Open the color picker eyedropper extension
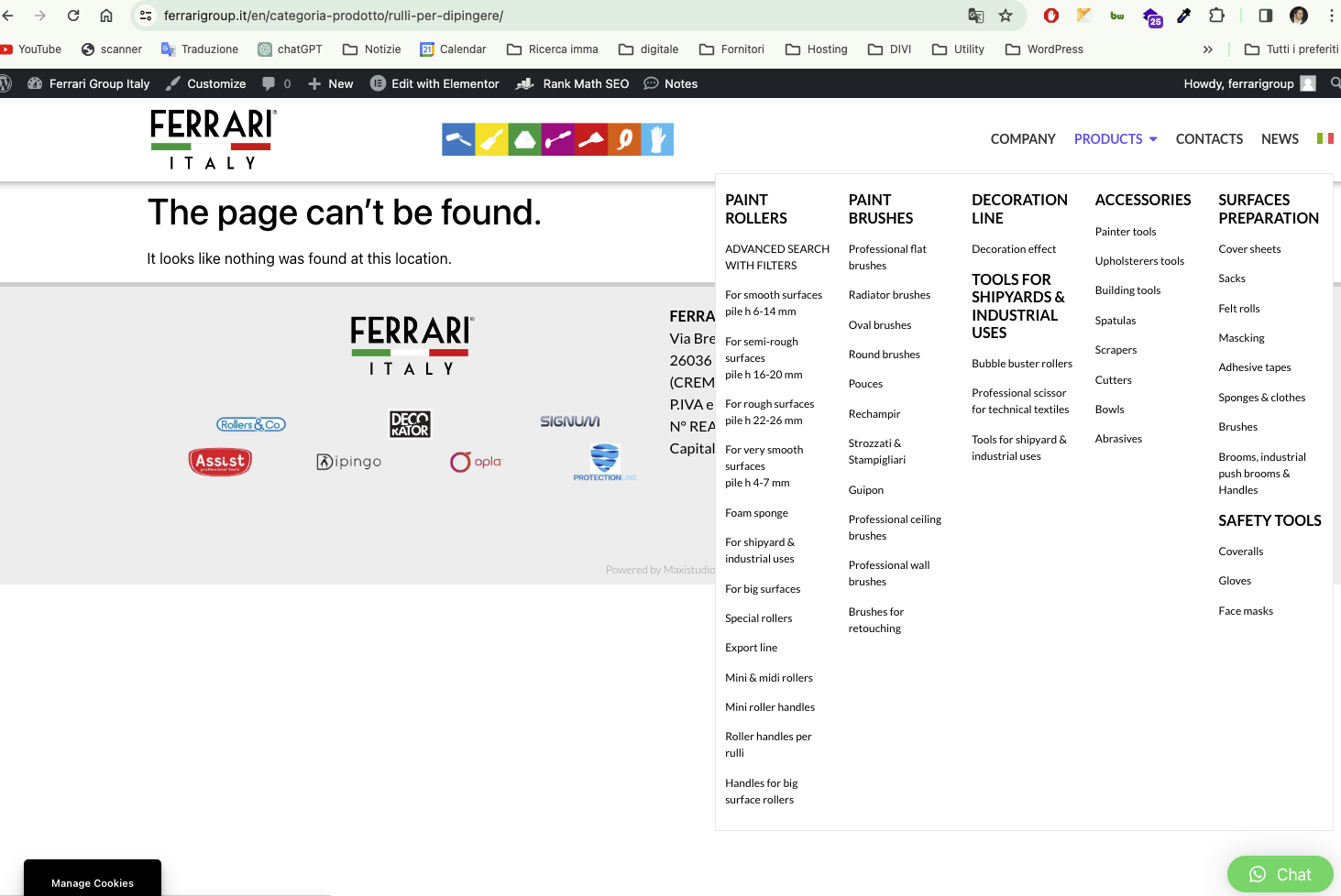Image resolution: width=1341 pixels, height=896 pixels. (x=1184, y=16)
